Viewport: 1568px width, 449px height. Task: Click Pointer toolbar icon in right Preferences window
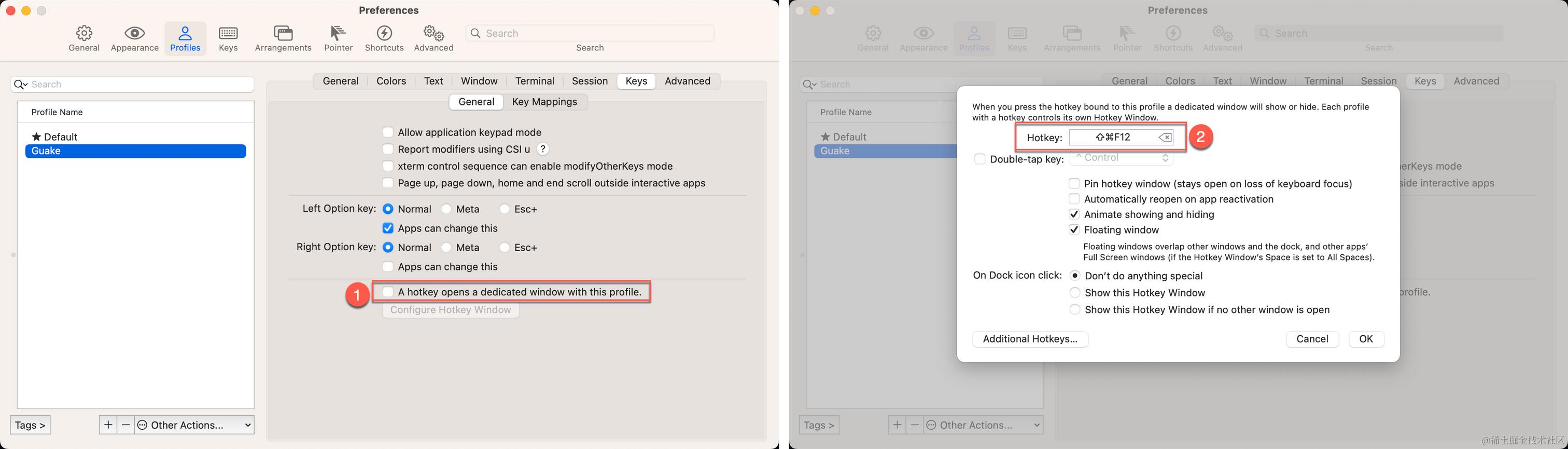click(1127, 38)
